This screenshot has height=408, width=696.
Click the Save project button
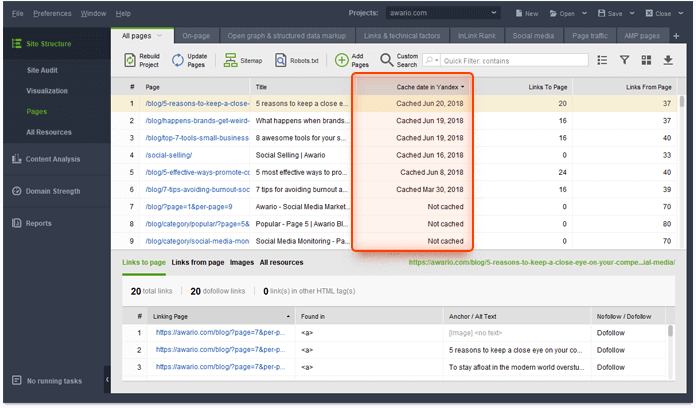coord(610,13)
